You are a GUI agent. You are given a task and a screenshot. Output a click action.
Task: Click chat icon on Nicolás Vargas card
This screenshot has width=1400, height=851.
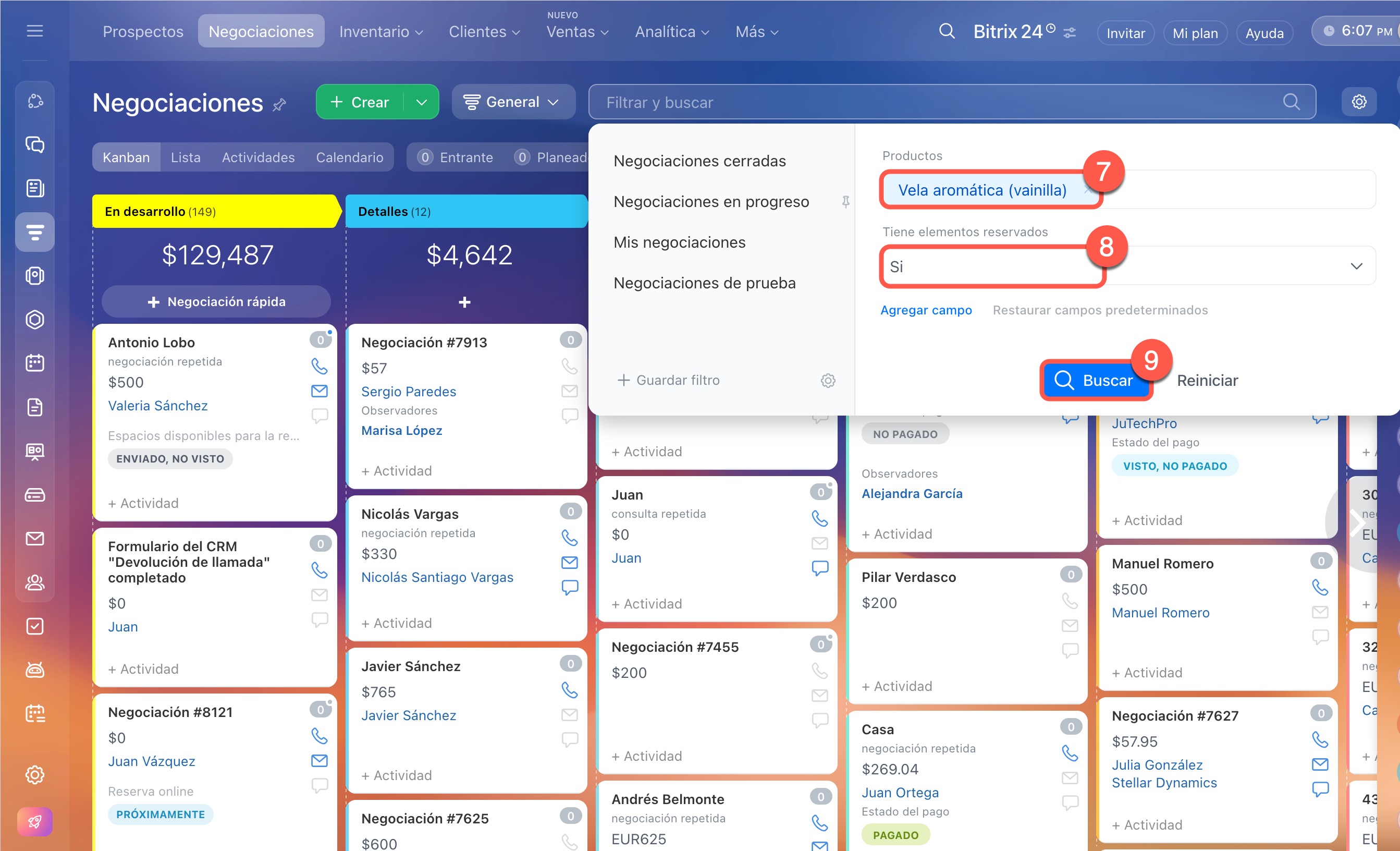(569, 587)
